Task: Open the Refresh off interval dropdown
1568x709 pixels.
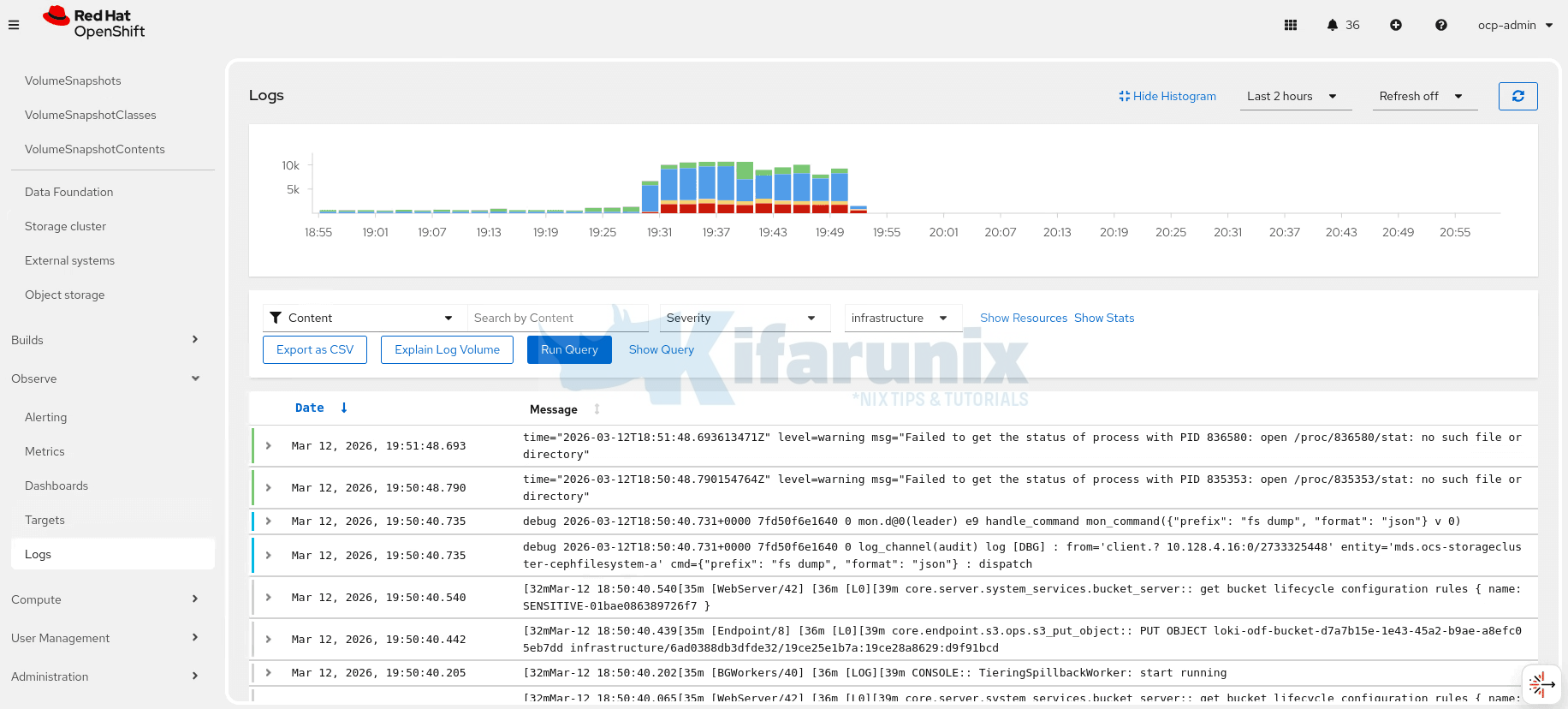Action: (1425, 96)
